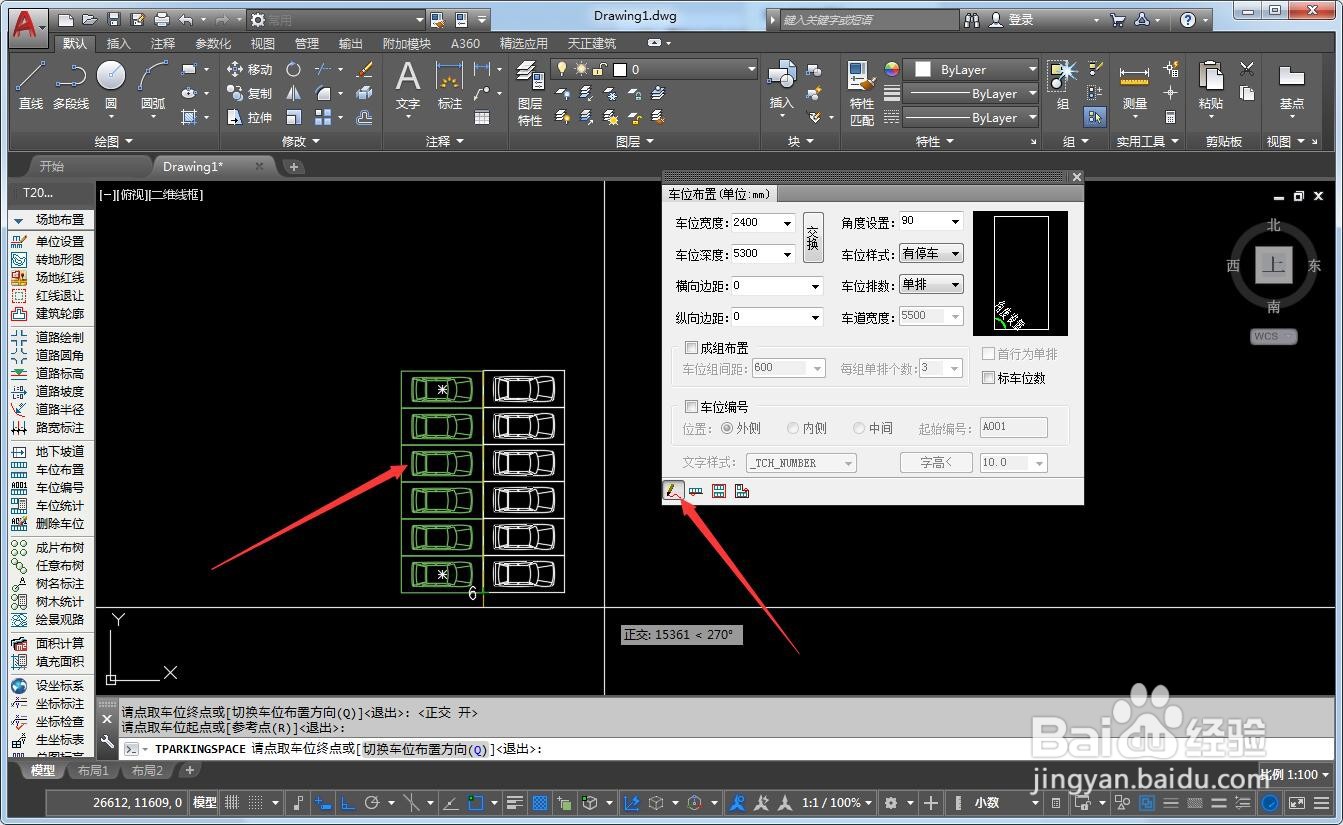Toggle the grid display in status bar
Screen dimensions: 1343x825
pos(232,802)
